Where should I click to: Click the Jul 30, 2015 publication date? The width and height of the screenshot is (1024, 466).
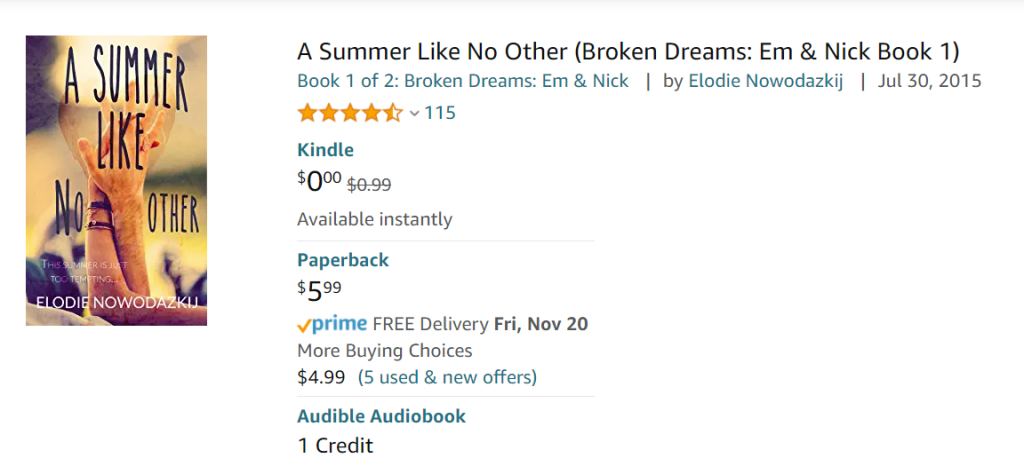pos(929,81)
